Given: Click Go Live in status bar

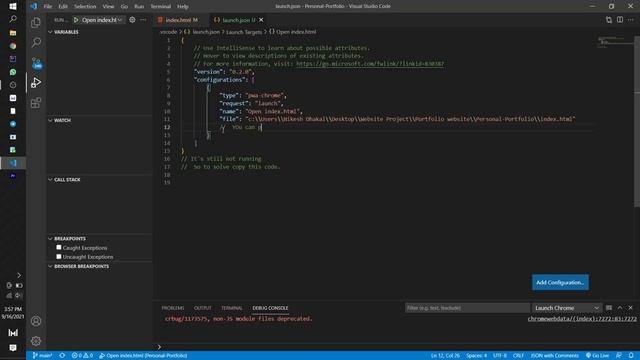Looking at the screenshot, I should pos(598,356).
